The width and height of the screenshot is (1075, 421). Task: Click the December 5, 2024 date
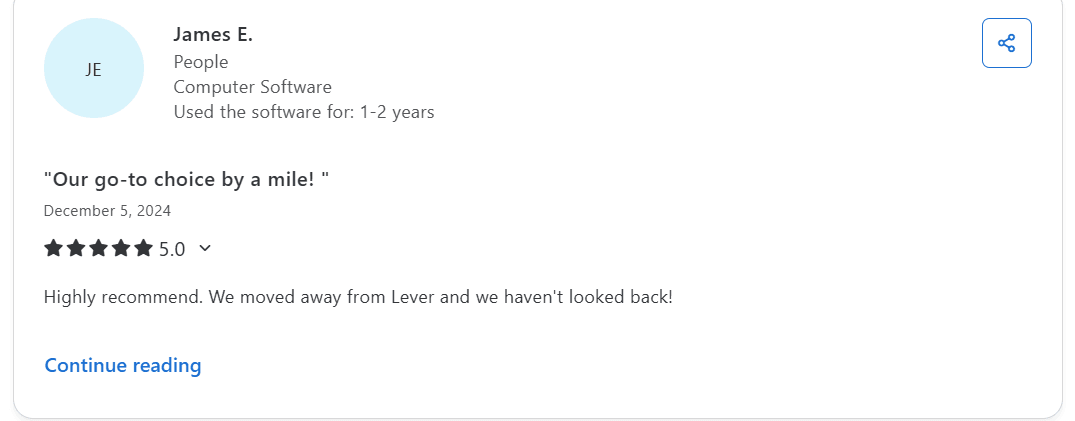point(107,211)
